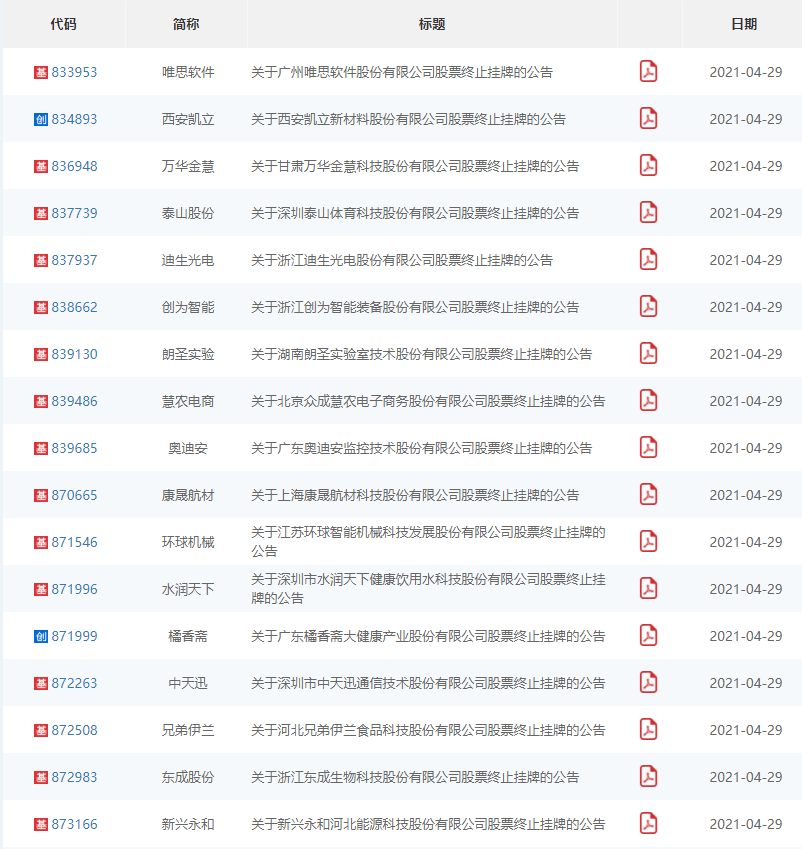Open stock code 837739
The width and height of the screenshot is (802, 849).
click(x=74, y=213)
